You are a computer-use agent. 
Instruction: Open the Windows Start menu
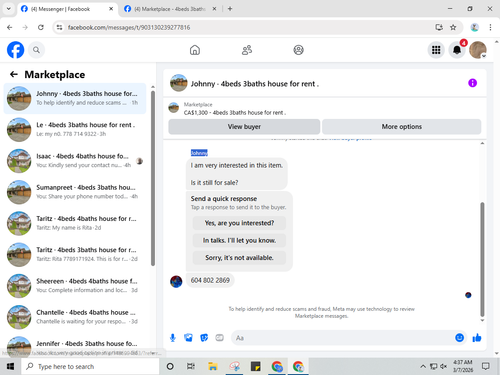(10, 367)
